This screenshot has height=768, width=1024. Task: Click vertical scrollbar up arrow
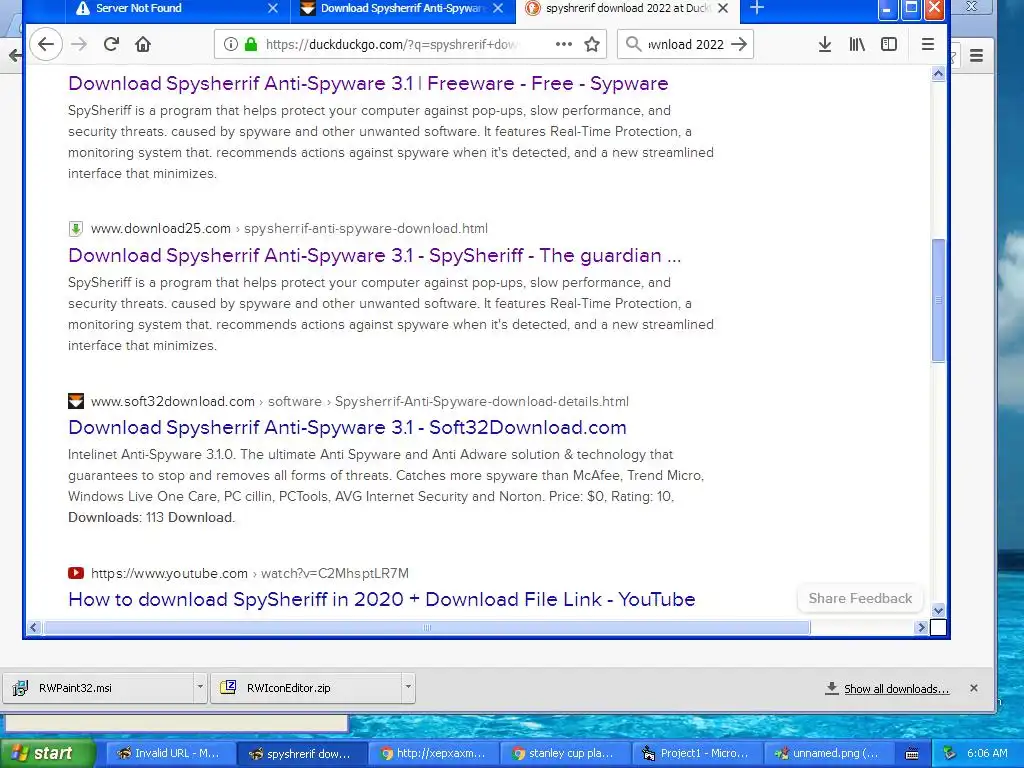[938, 74]
